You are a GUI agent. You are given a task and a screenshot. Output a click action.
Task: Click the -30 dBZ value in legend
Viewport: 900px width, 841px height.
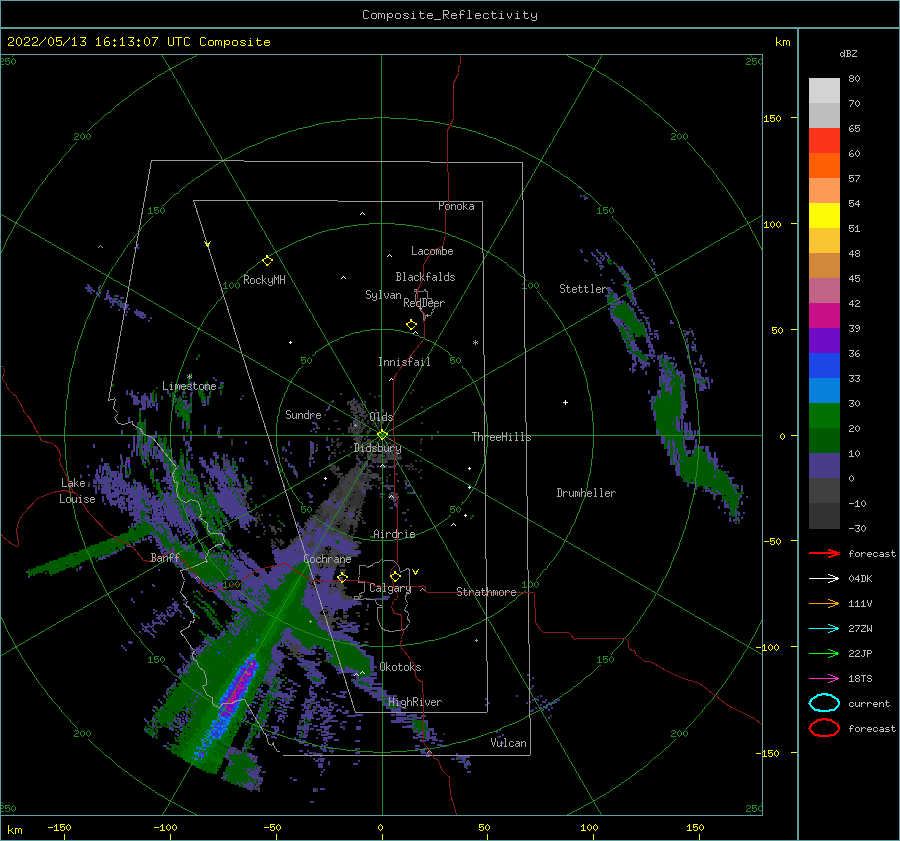point(857,528)
